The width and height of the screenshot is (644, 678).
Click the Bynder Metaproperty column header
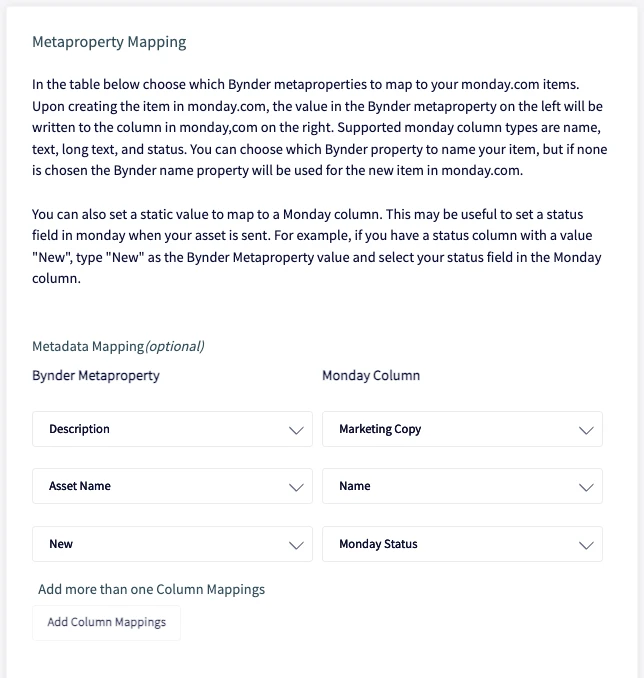click(96, 375)
